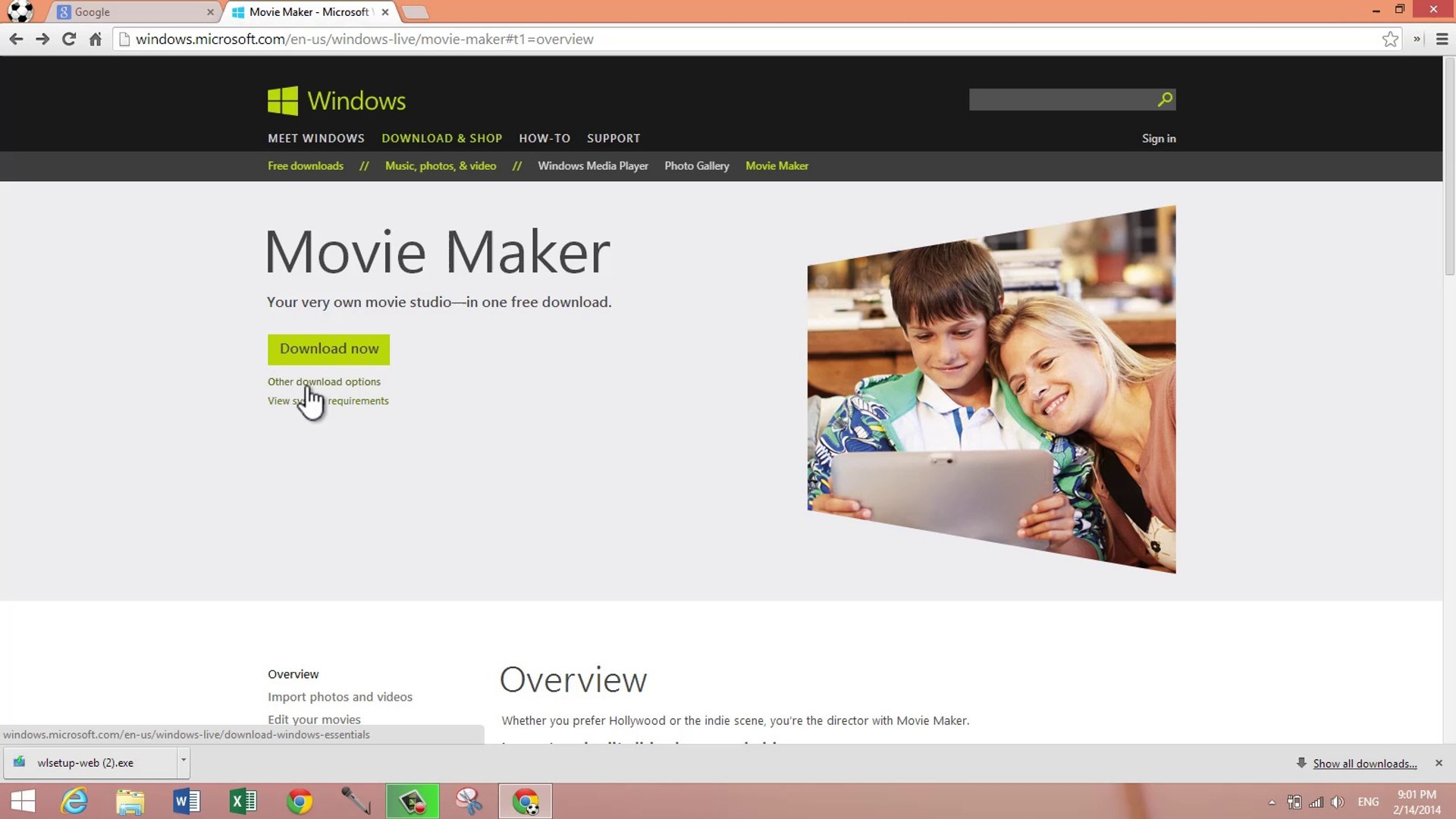Screen dimensions: 1456x819
Task: Click the site search input field
Action: point(1062,99)
